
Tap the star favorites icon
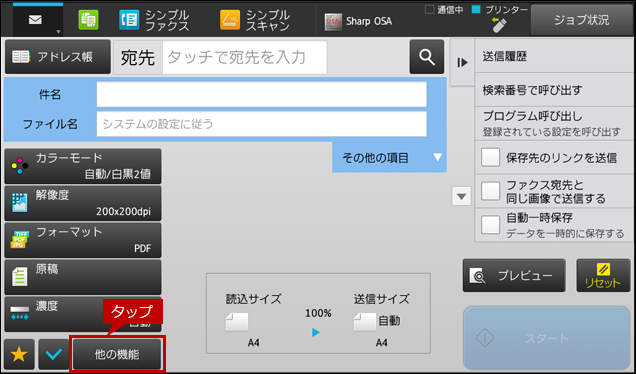(19, 354)
